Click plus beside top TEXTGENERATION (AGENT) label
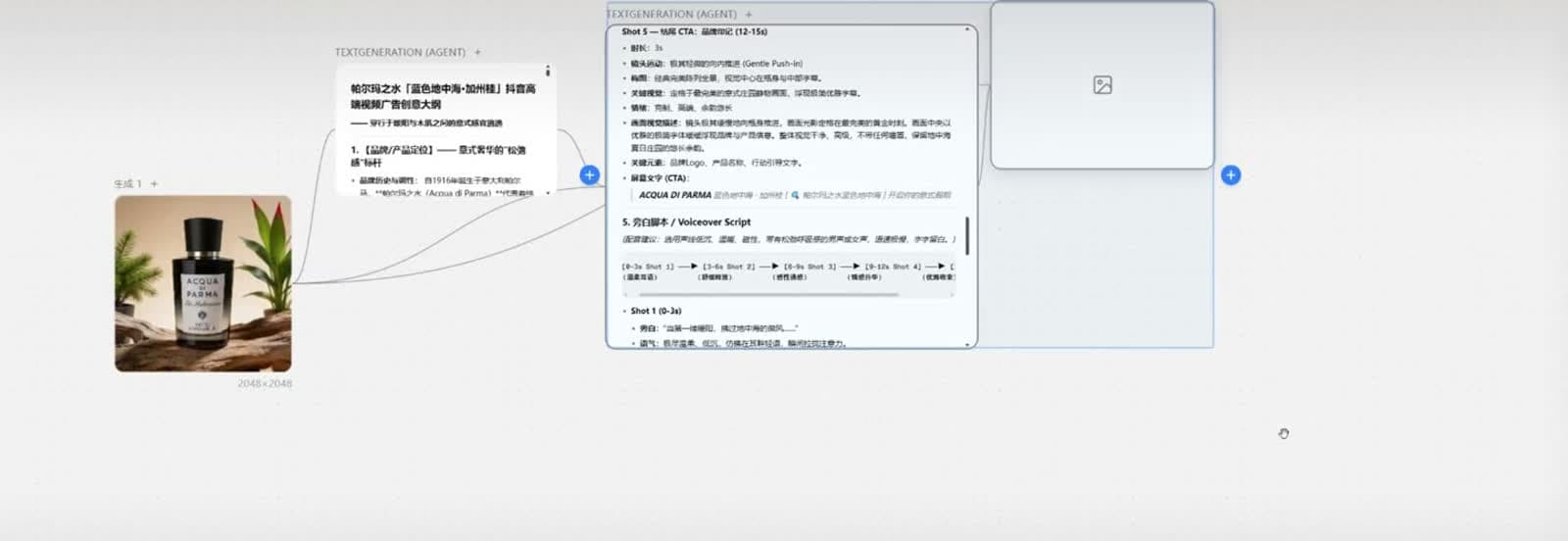Screen dimensions: 1568x541 [x=749, y=14]
